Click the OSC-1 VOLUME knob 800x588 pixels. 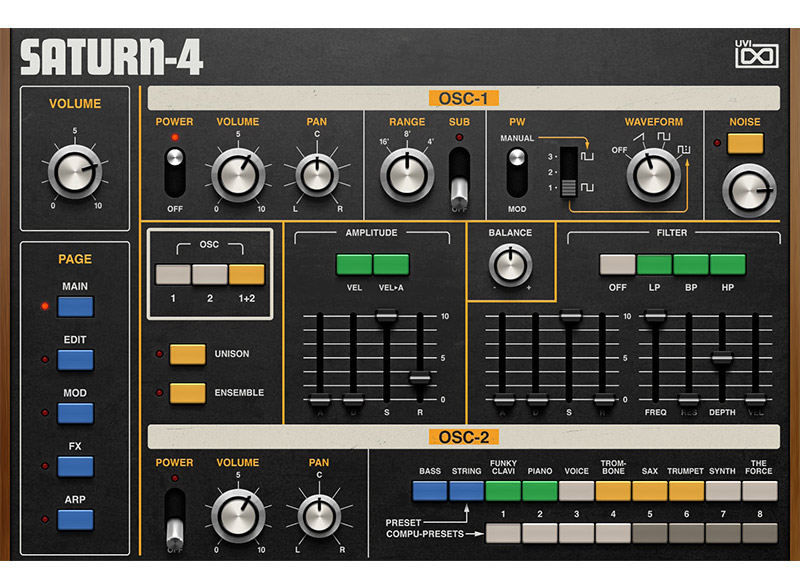coord(238,175)
